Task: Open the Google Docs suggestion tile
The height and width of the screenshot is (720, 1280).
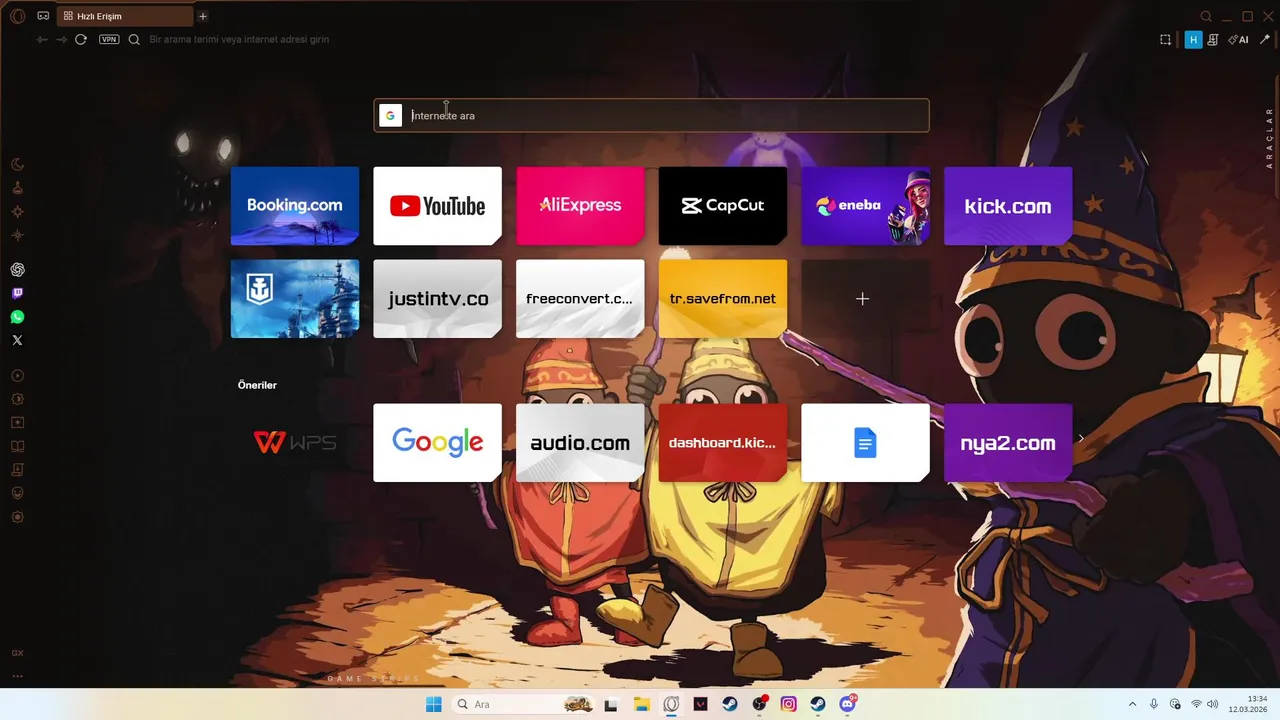Action: tap(865, 443)
